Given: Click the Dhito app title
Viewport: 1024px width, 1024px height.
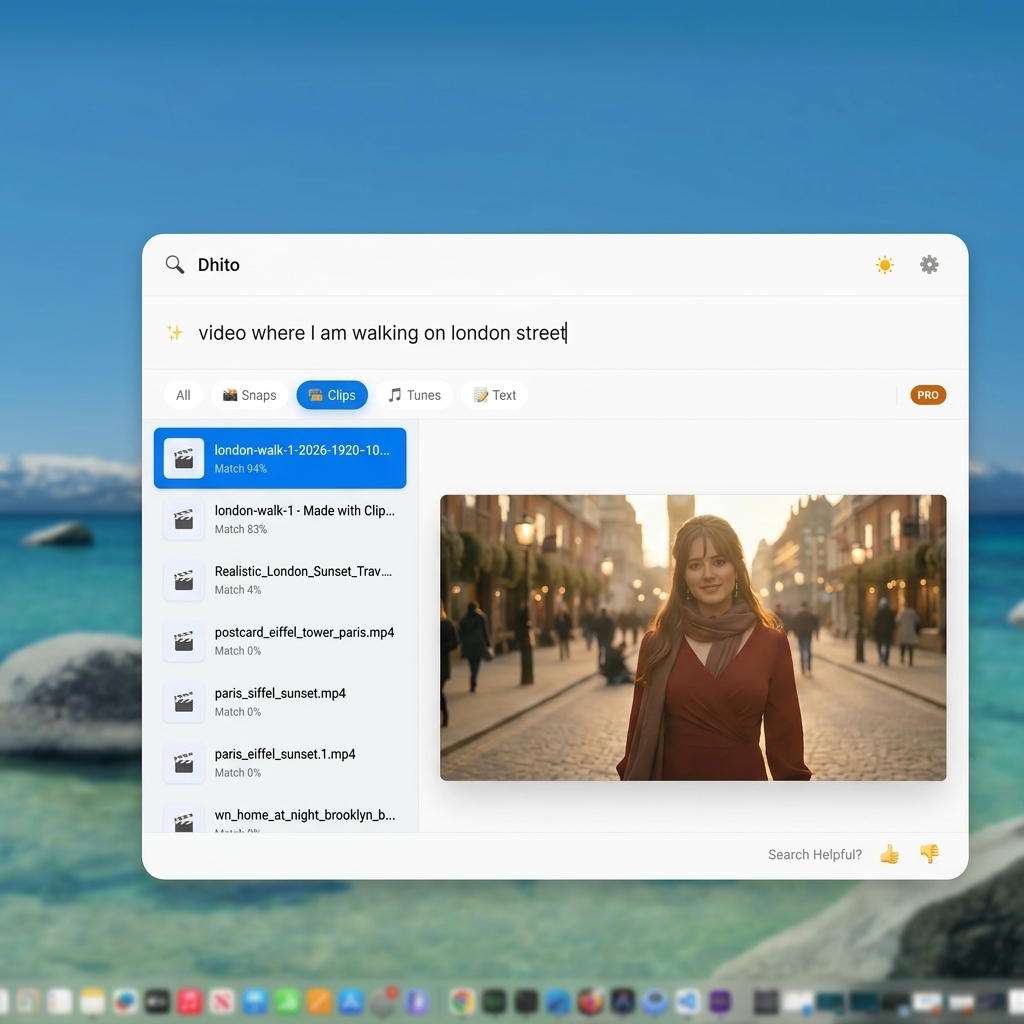Looking at the screenshot, I should (x=218, y=264).
